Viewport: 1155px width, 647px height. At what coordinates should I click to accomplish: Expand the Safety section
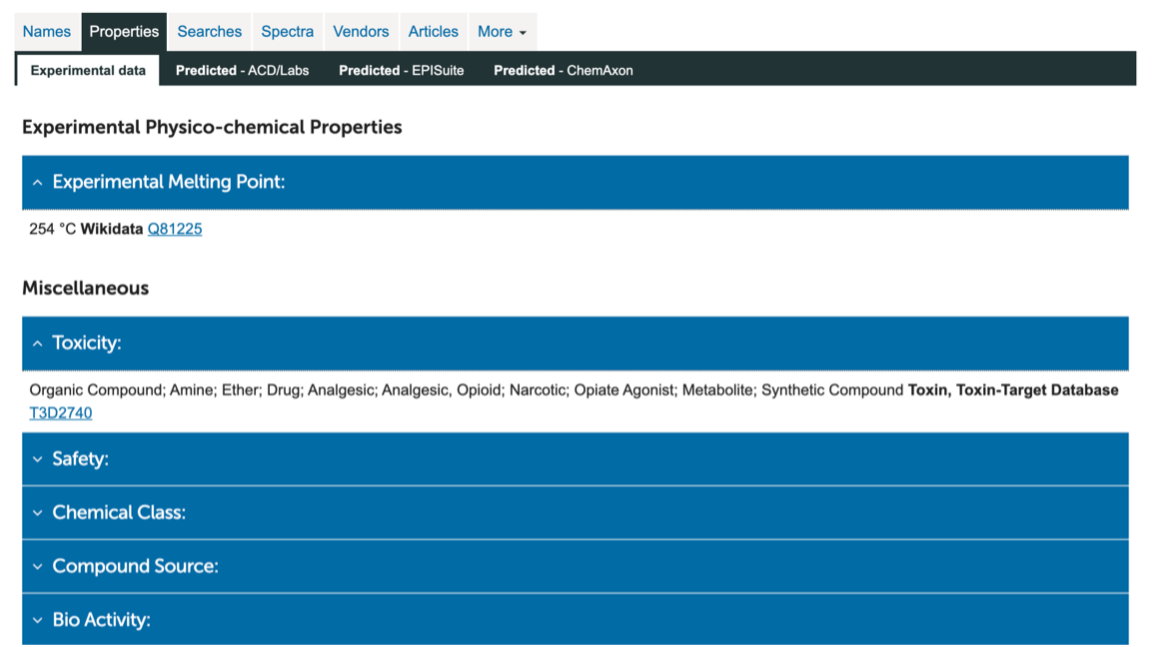[575, 459]
